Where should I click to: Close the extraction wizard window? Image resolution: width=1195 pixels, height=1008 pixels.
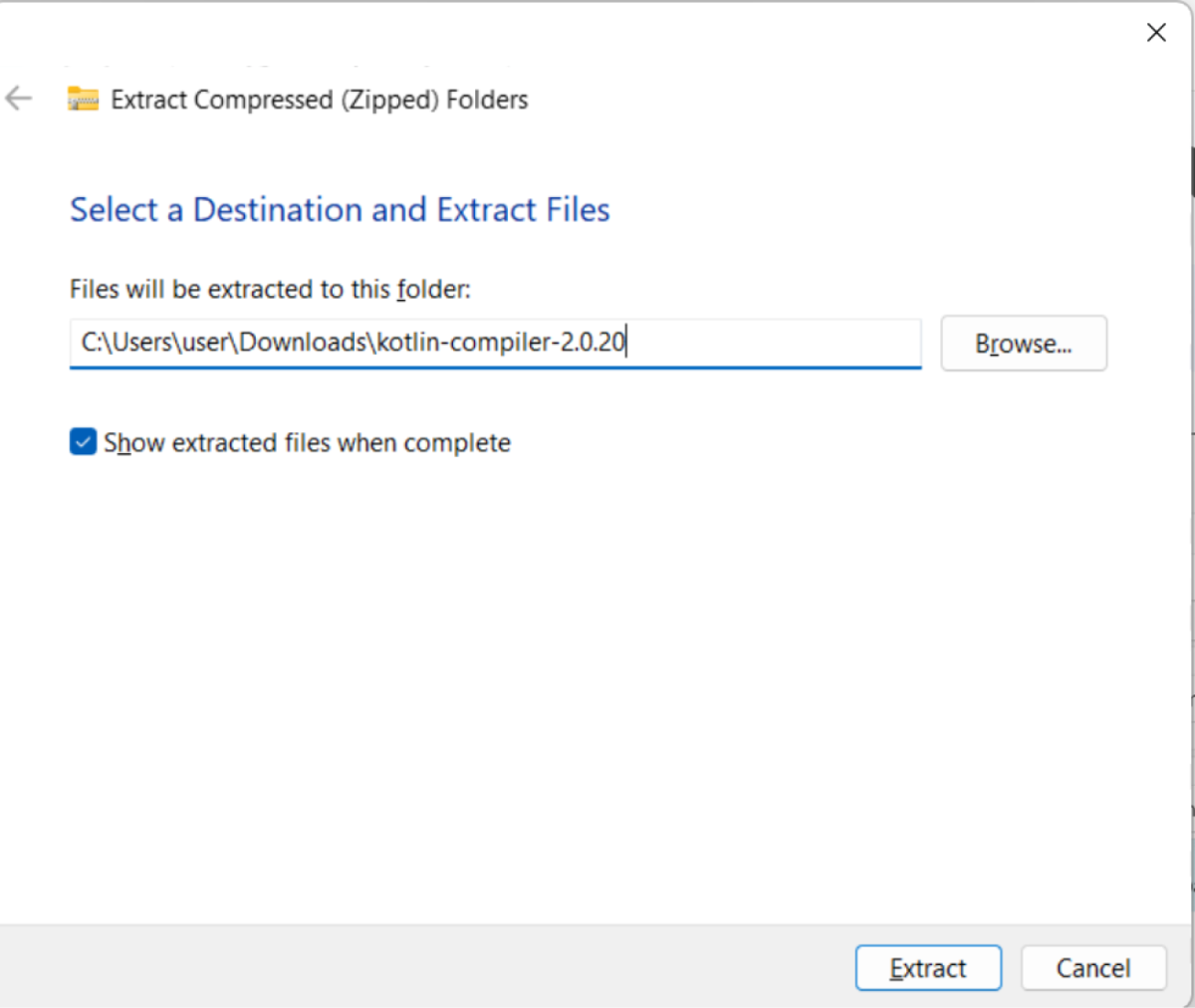1155,32
